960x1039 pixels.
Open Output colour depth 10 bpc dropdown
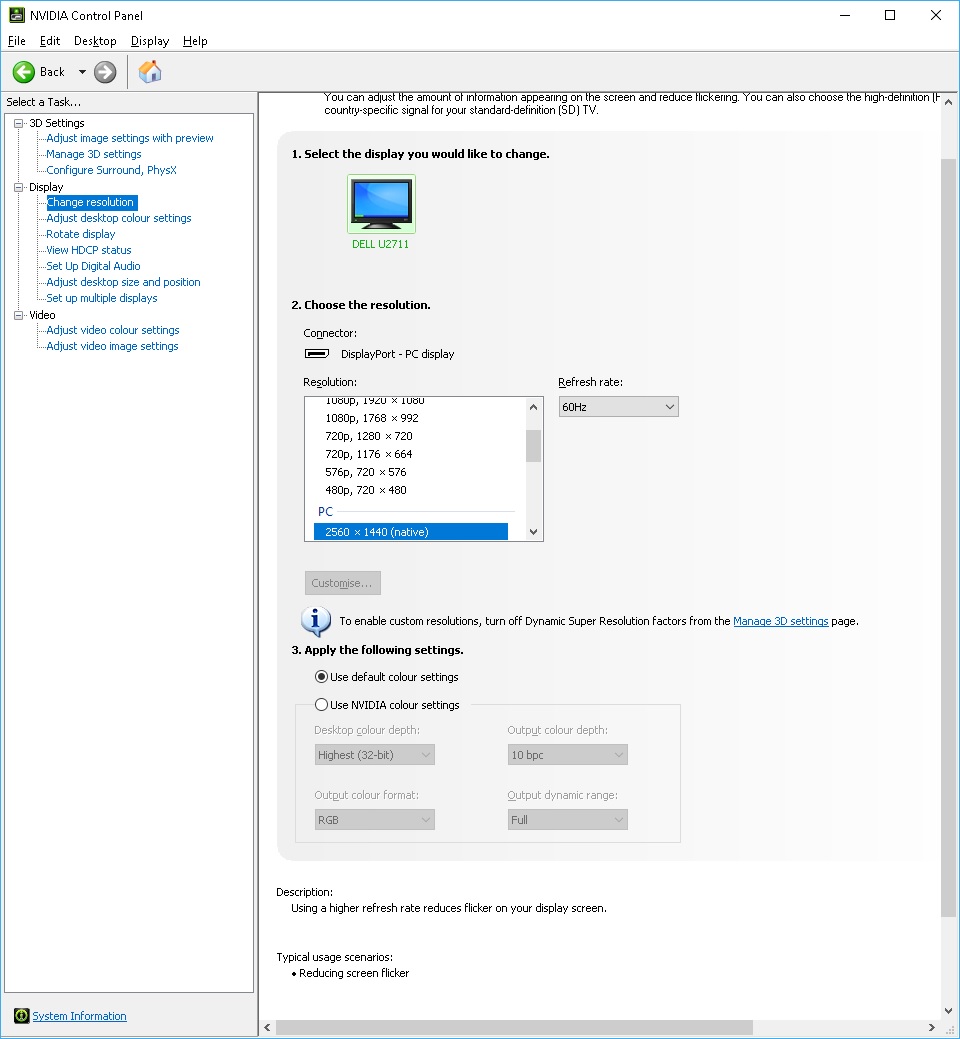coord(567,755)
